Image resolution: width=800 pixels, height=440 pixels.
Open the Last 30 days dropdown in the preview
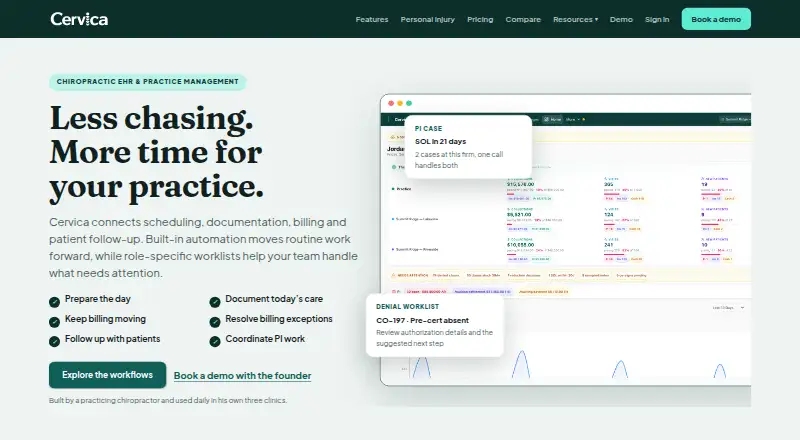point(729,308)
